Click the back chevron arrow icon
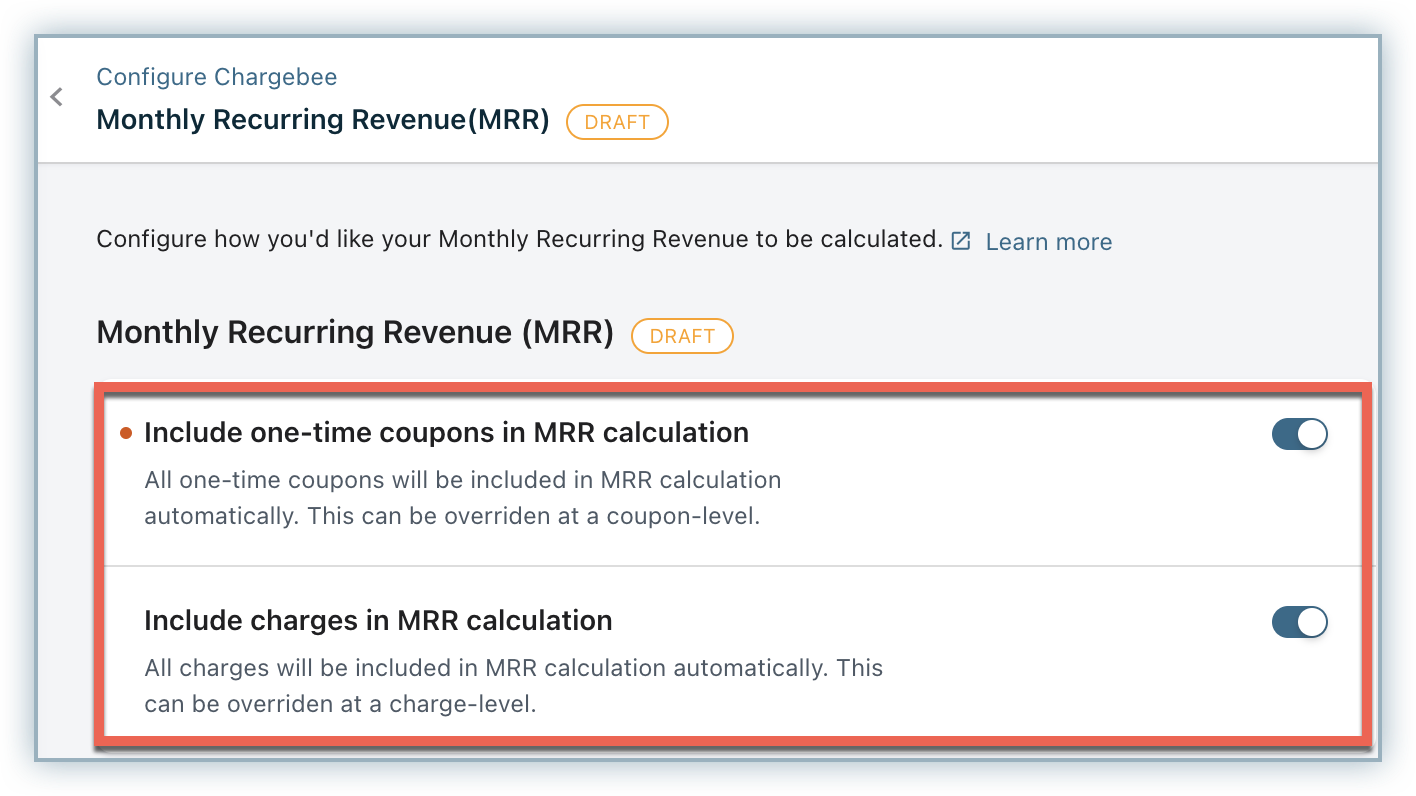1416x796 pixels. tap(57, 97)
